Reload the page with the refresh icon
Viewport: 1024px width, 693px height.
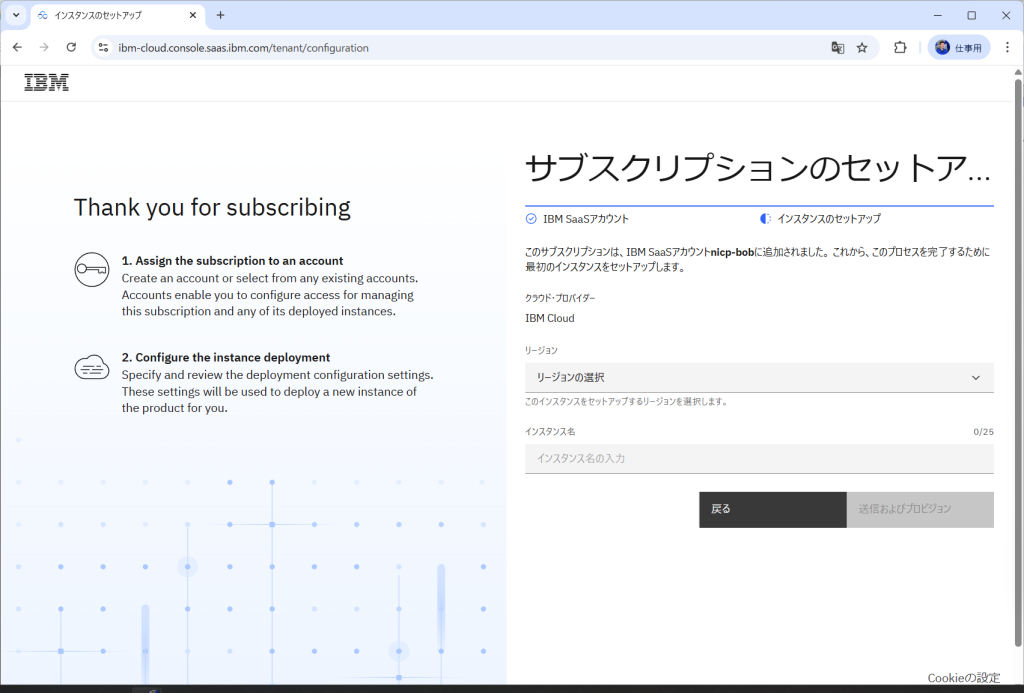(x=71, y=47)
